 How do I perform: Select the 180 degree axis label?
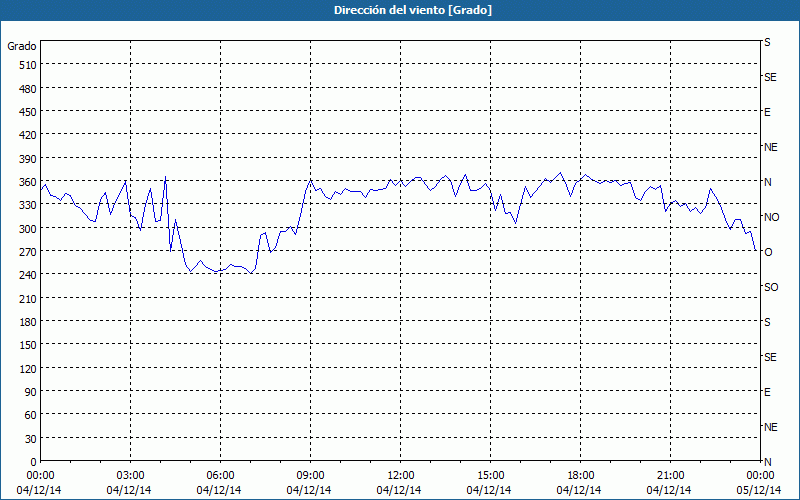point(28,322)
